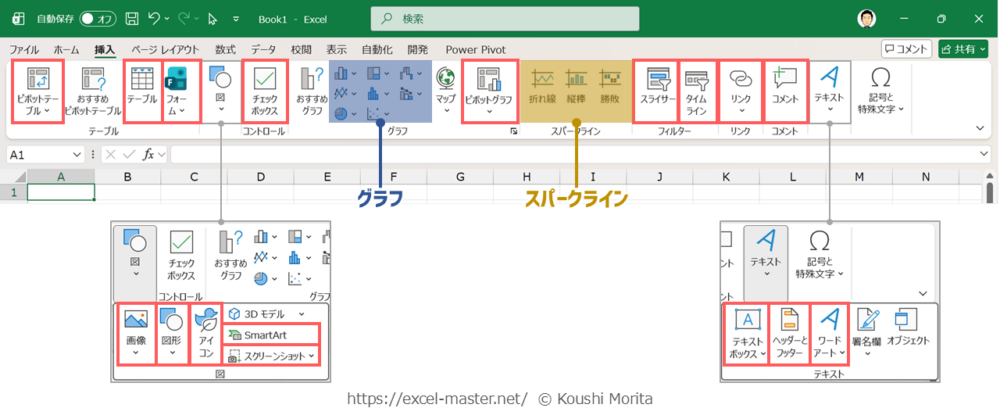This screenshot has width=1000, height=408.
Task: Insert a scatter chart from main ribbon
Action: 374,114
